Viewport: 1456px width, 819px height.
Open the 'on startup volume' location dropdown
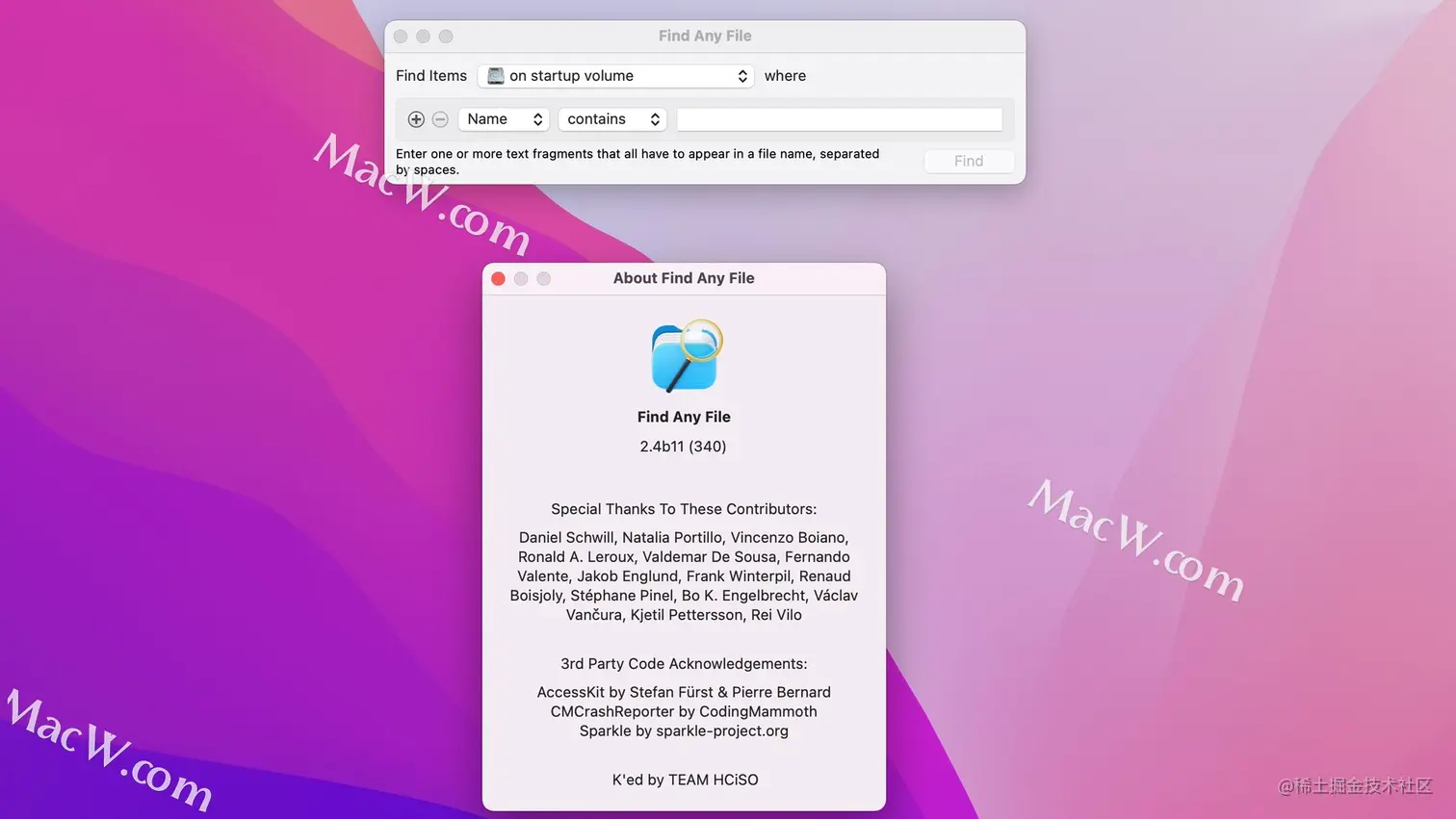click(616, 76)
